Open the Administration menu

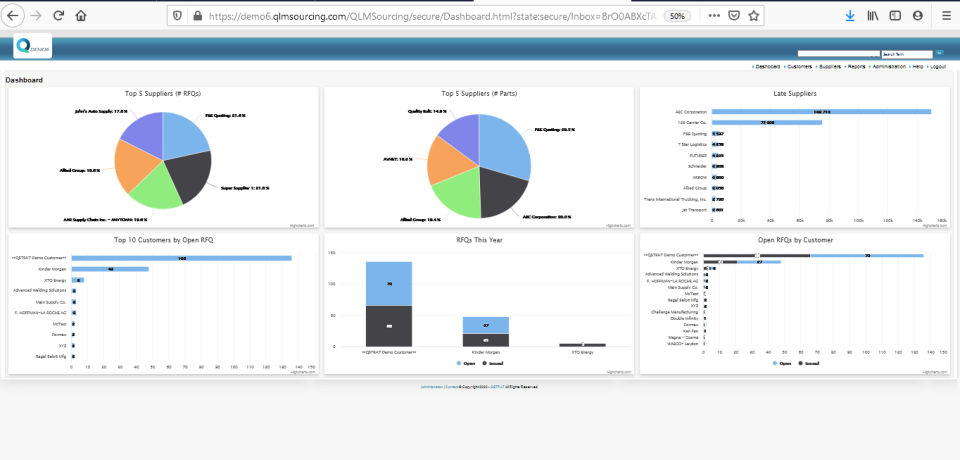(889, 66)
